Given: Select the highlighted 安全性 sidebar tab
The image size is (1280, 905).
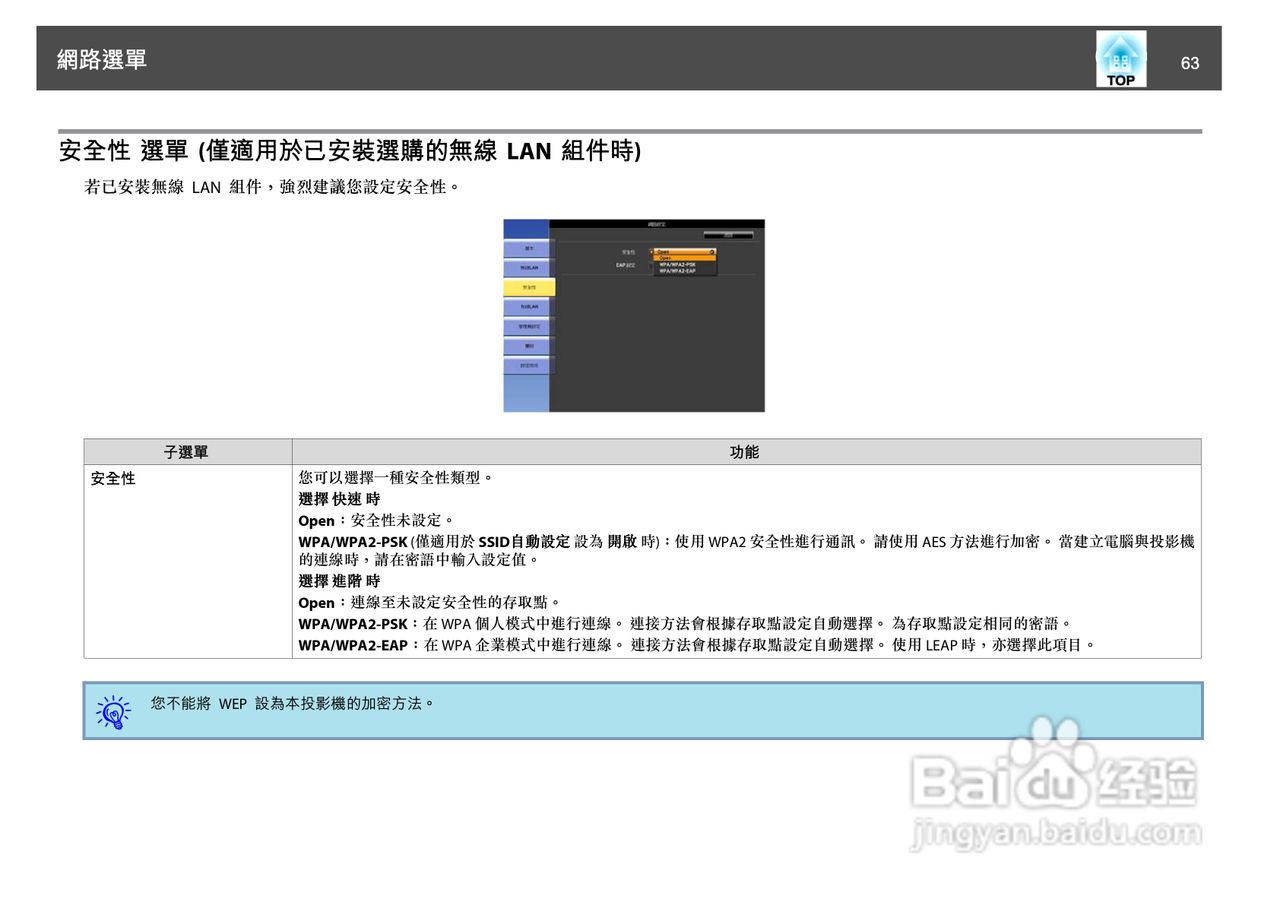Looking at the screenshot, I should [530, 287].
